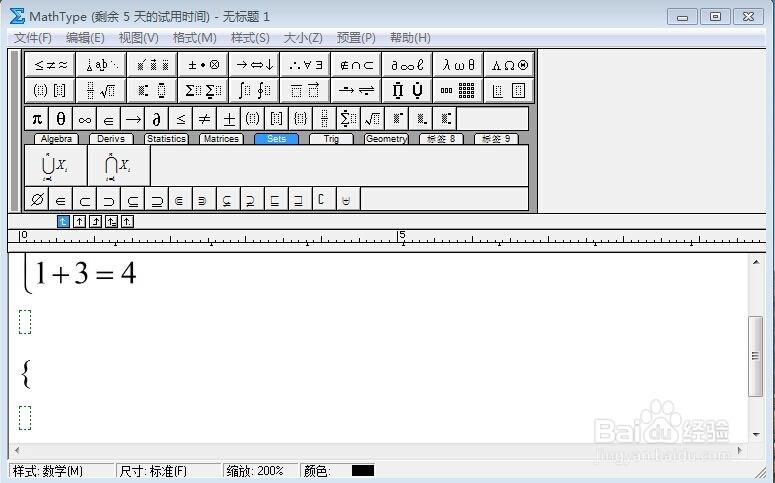Insert the subset-or-equal symbol
This screenshot has height=483, width=775.
[x=132, y=199]
